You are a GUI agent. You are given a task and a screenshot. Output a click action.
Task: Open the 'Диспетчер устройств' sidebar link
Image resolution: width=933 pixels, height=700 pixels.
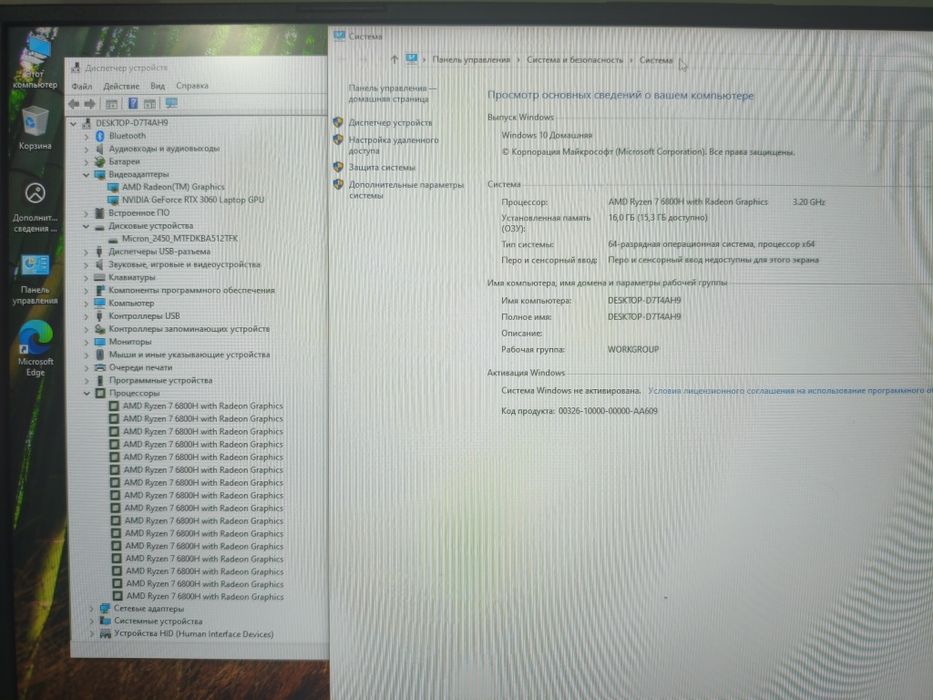[x=390, y=123]
